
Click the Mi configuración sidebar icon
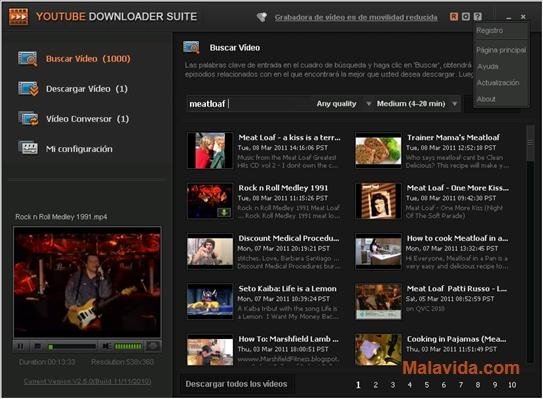coord(28,148)
